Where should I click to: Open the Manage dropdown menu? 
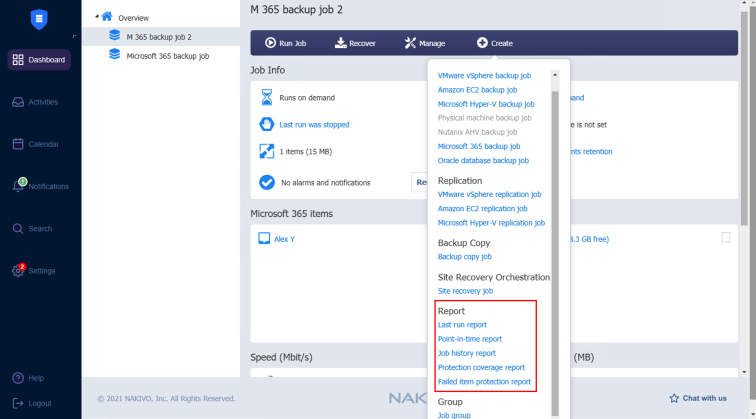425,43
